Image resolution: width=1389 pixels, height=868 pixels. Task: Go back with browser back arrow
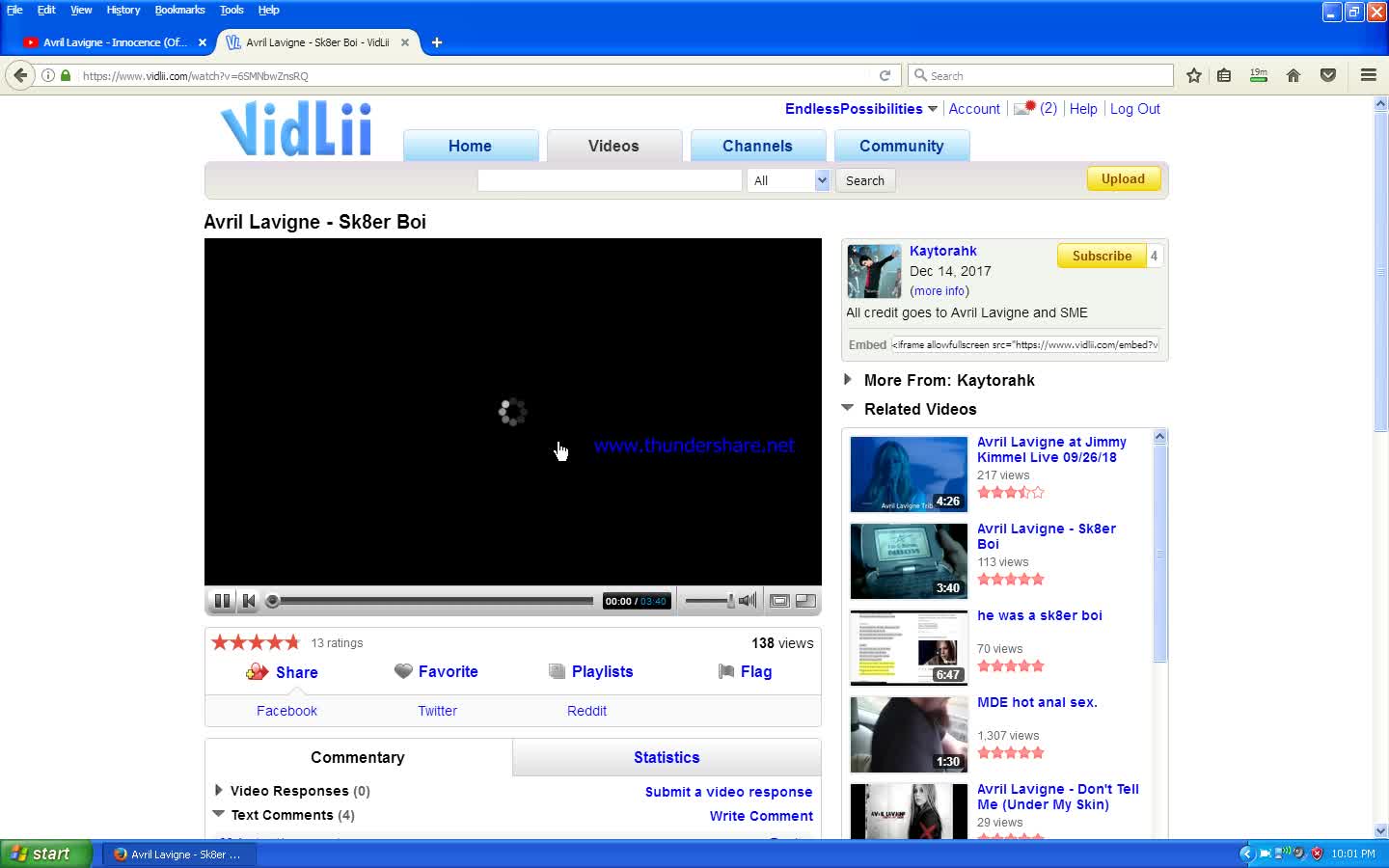coord(20,75)
